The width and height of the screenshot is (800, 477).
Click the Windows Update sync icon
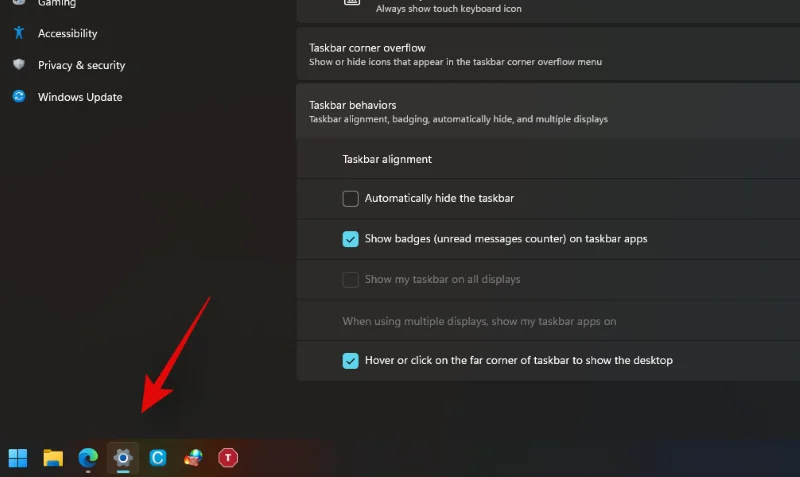19,96
